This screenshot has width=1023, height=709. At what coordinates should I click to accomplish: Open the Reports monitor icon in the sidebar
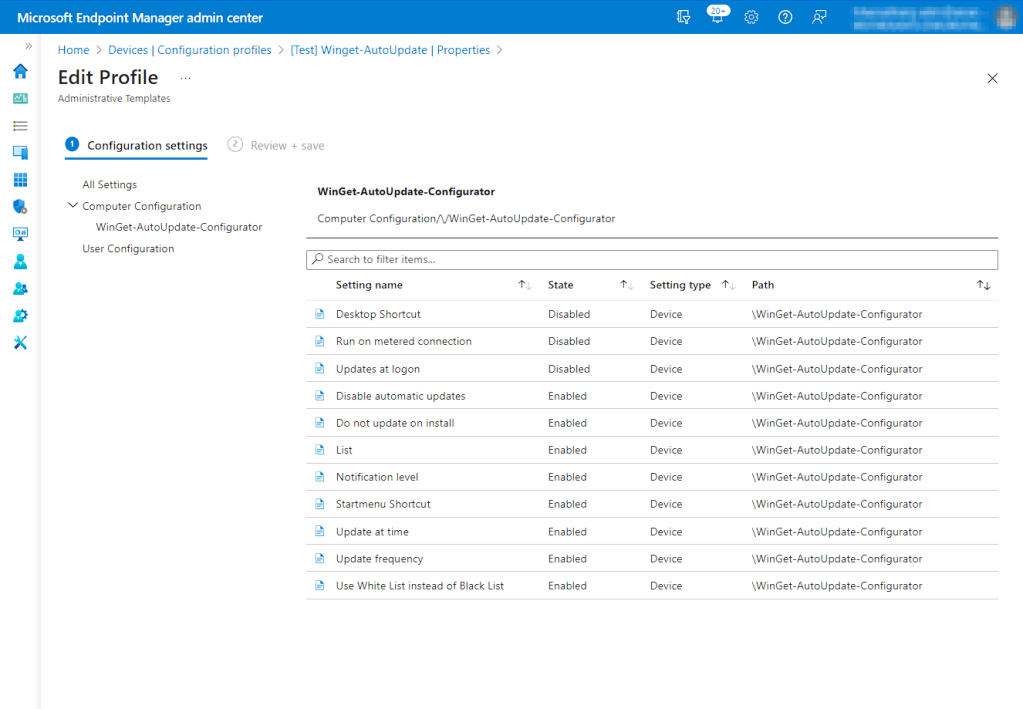tap(19, 233)
